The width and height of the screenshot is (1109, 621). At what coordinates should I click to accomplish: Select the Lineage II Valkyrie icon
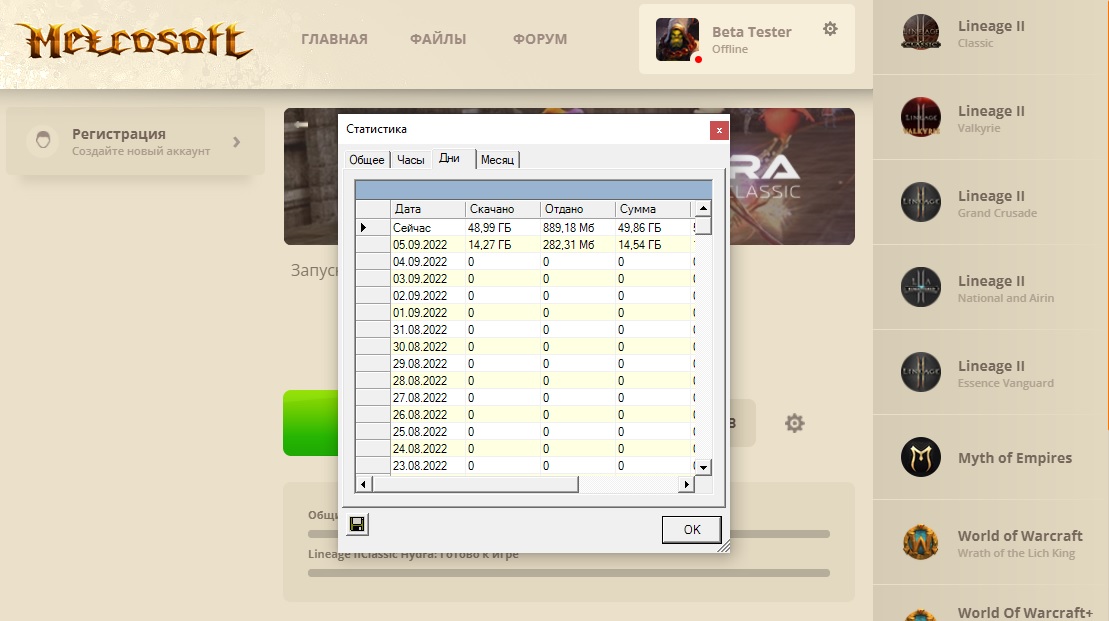(x=920, y=118)
